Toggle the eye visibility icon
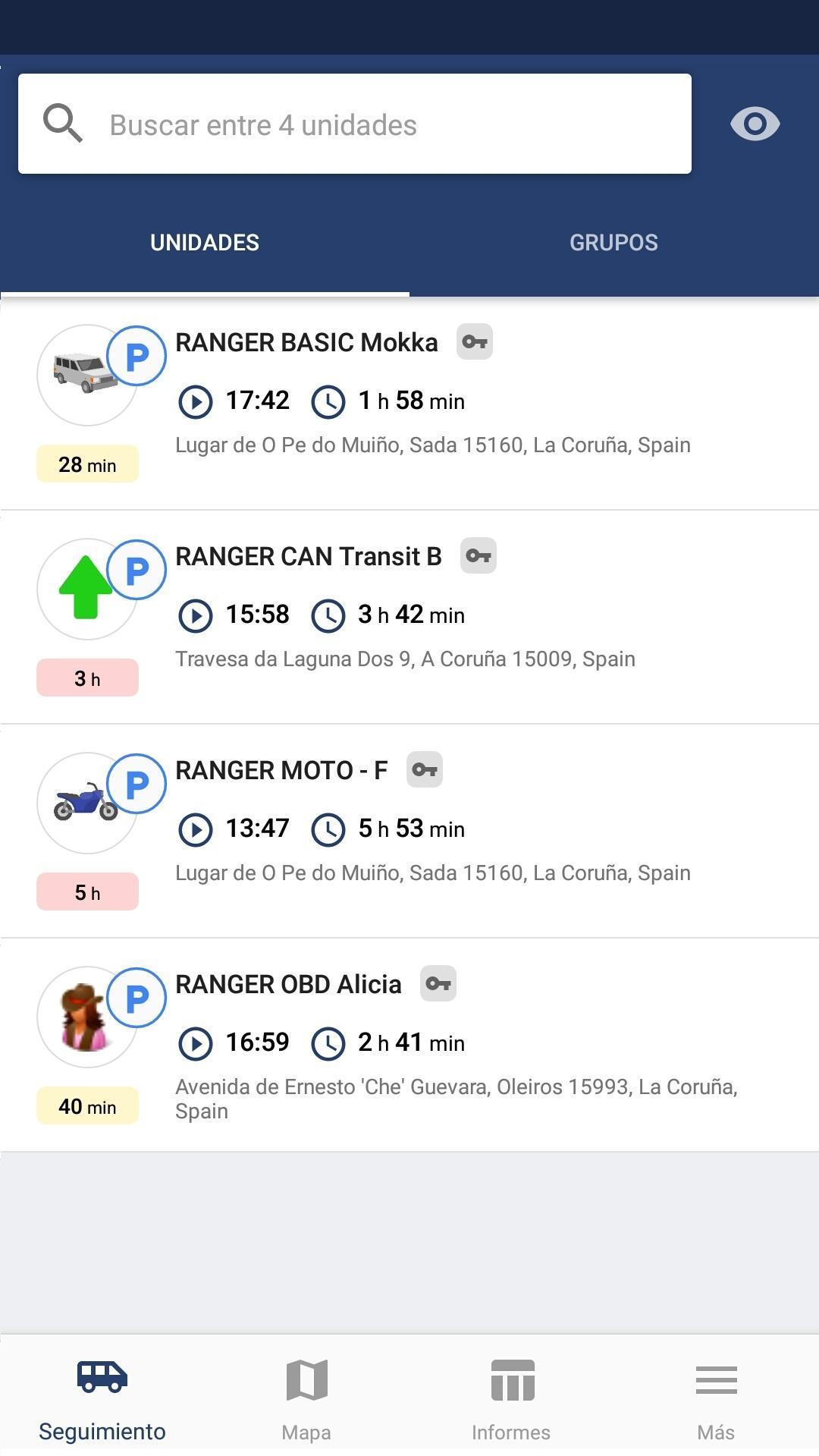819x1456 pixels. click(755, 124)
